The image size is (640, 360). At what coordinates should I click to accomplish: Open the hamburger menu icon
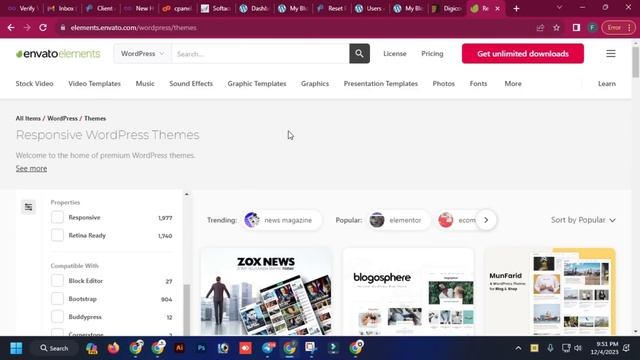[611, 53]
